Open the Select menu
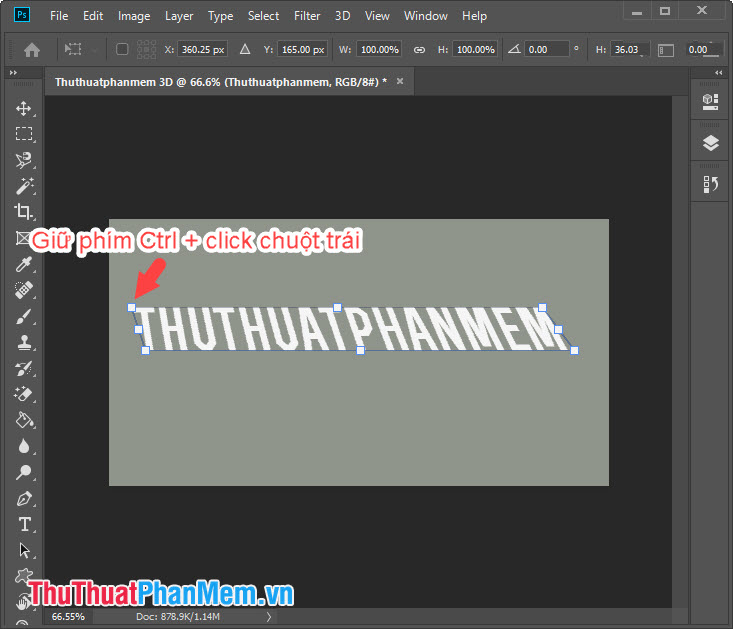 pos(263,16)
